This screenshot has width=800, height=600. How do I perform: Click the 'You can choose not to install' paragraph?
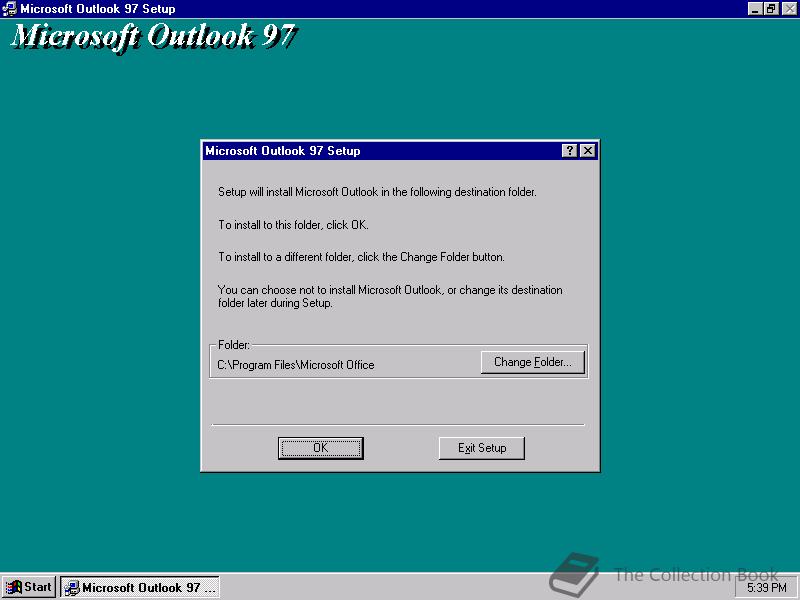390,296
